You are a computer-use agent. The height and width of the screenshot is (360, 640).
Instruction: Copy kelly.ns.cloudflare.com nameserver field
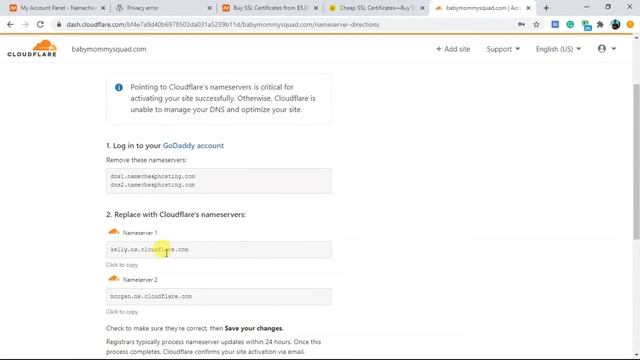pyautogui.click(x=219, y=249)
